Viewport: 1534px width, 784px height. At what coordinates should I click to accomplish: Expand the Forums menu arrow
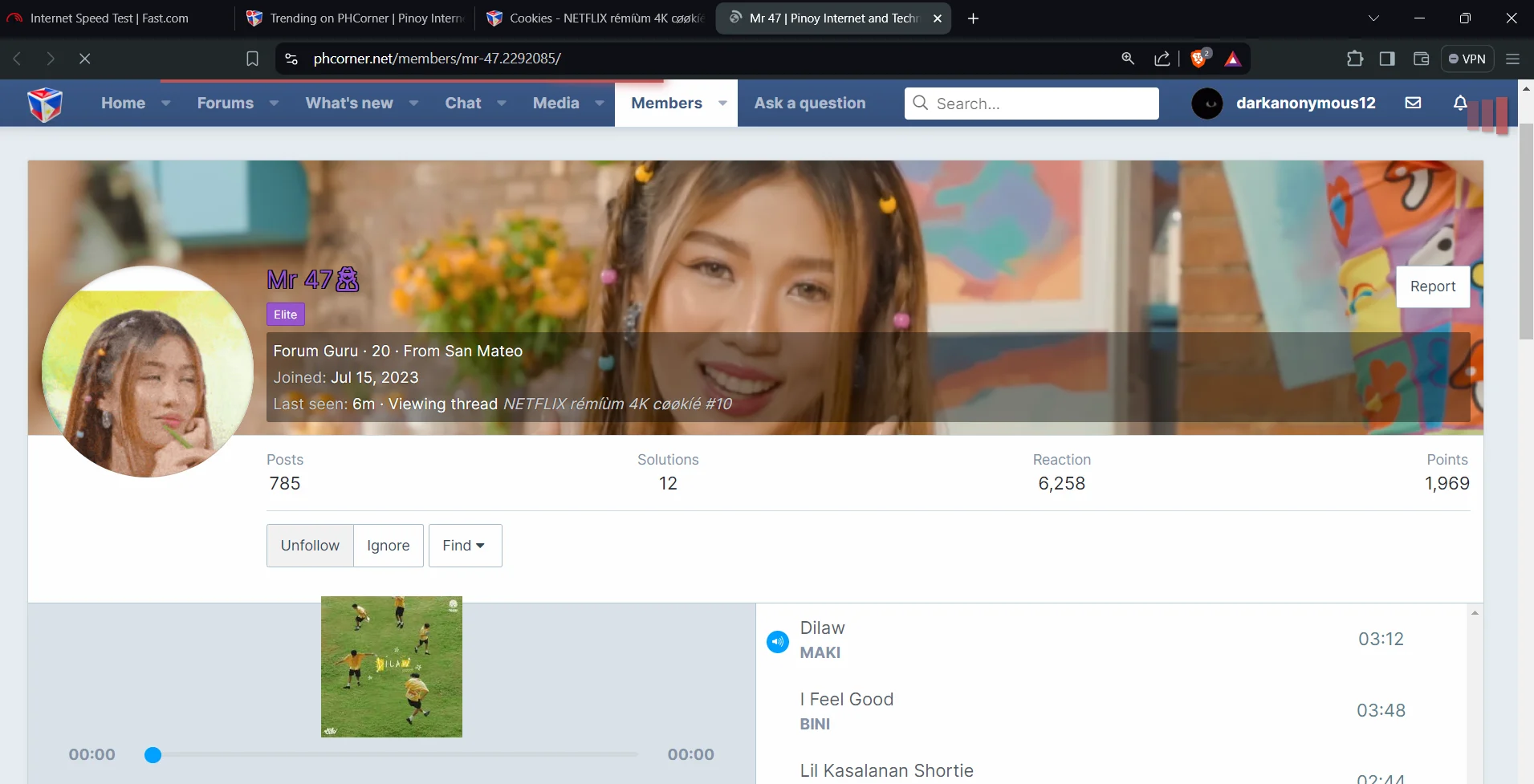pos(274,103)
